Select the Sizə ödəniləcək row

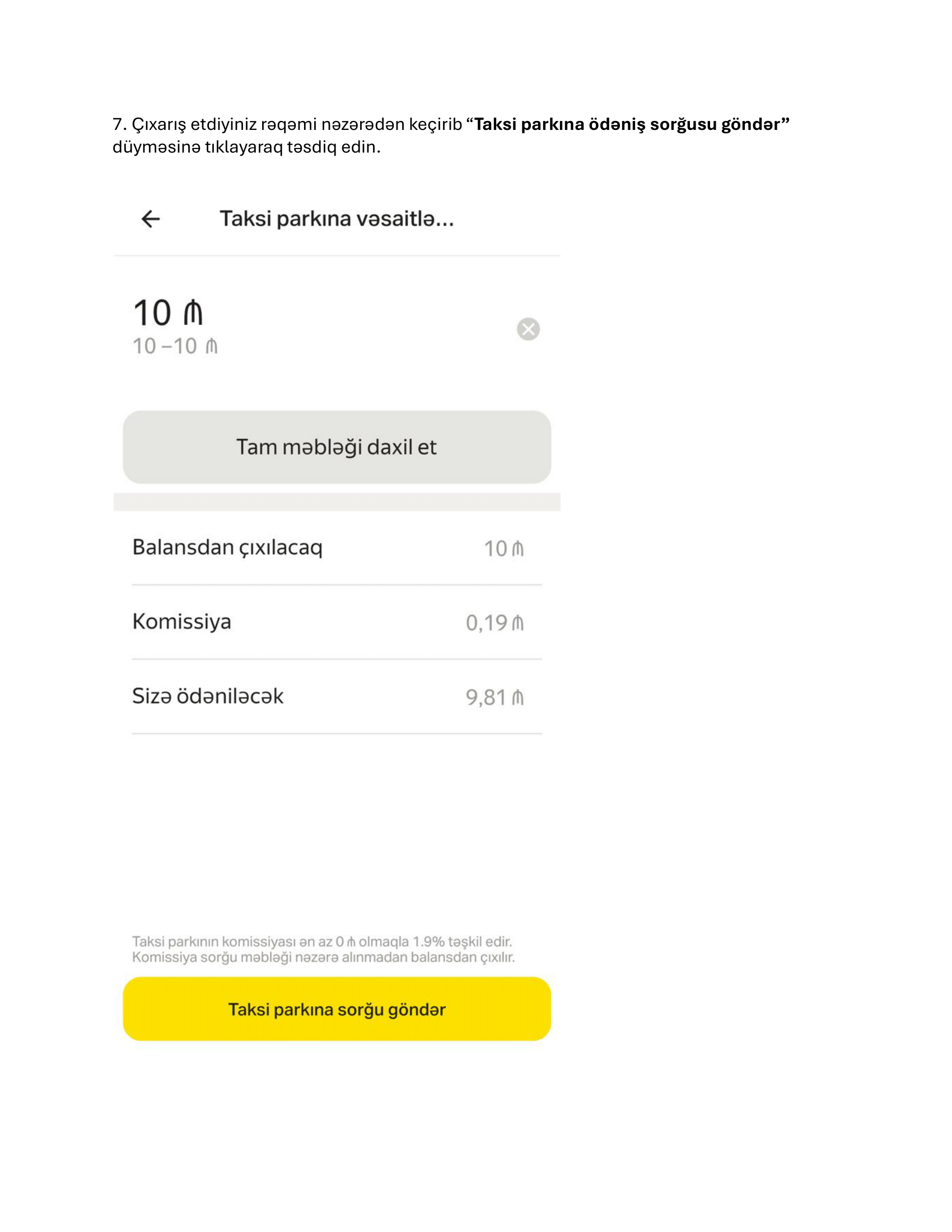tap(337, 697)
